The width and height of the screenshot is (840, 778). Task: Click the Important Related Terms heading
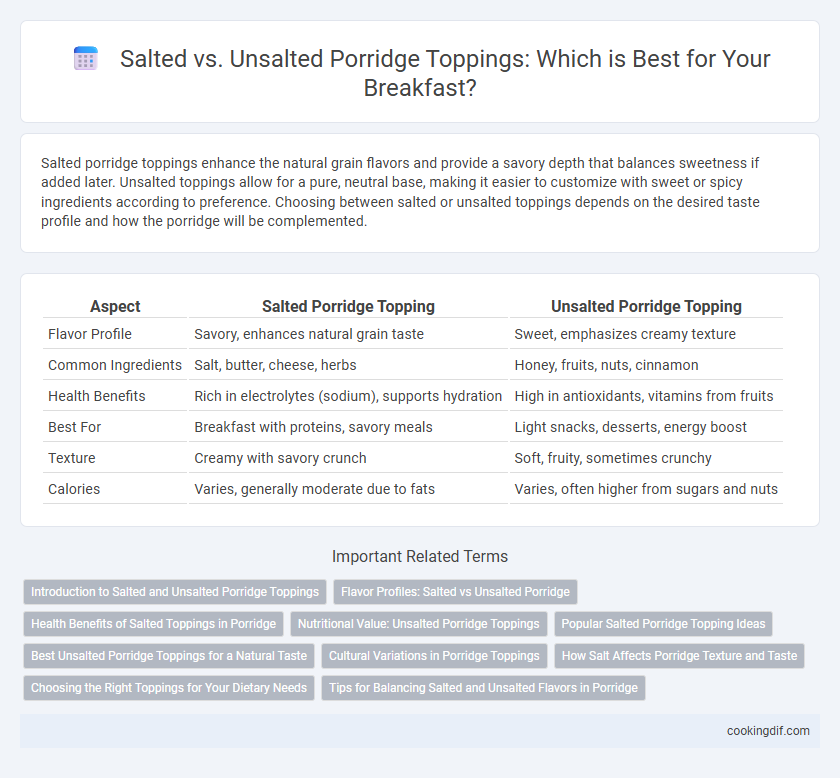[419, 556]
